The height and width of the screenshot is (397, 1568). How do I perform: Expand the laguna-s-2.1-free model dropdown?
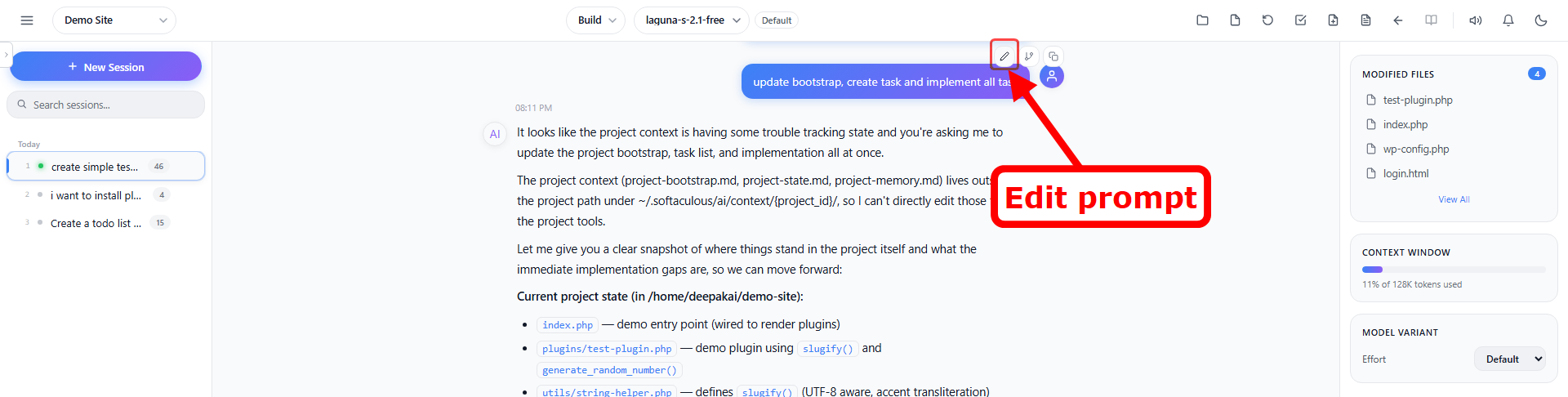[692, 20]
